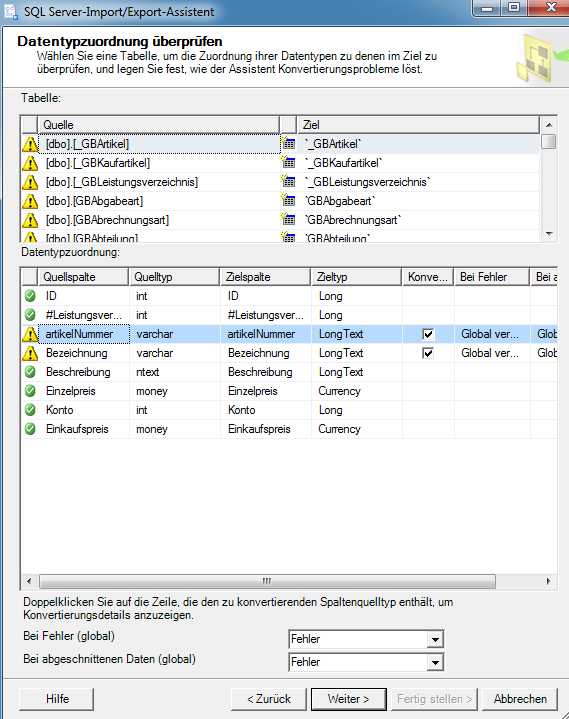Screen dimensions: 569x719
Task: Click green check icon in Konto row
Action: (x=30, y=409)
